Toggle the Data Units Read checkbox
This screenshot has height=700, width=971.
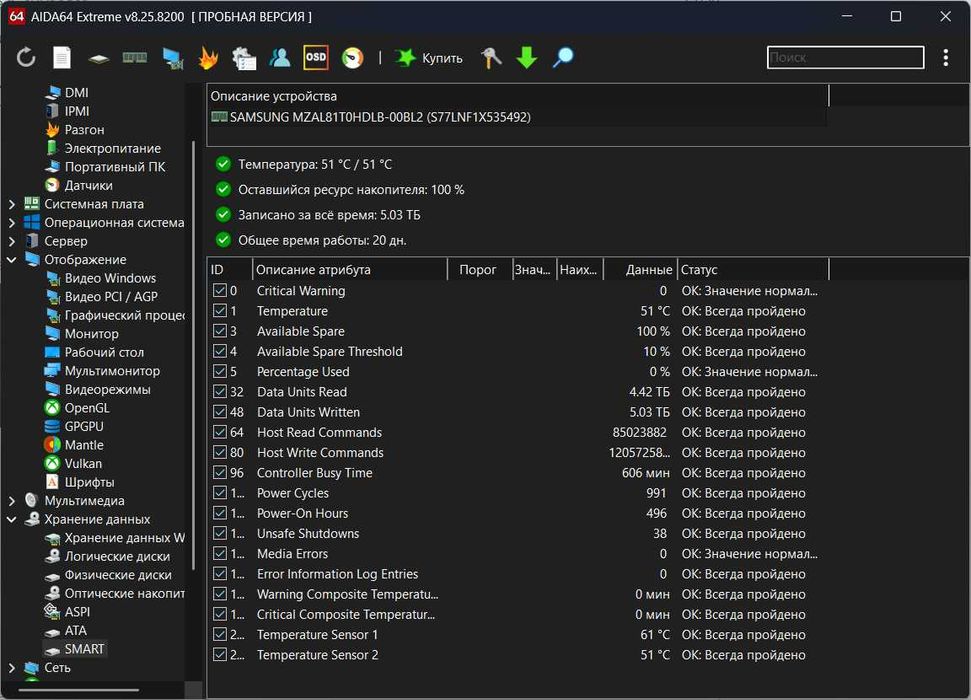(x=220, y=392)
